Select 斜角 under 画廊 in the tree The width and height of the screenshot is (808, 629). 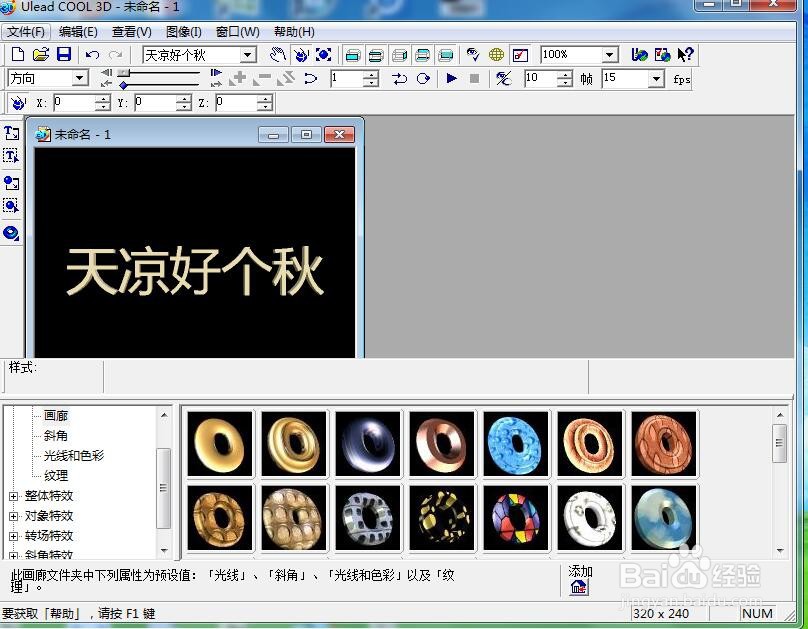(56, 436)
